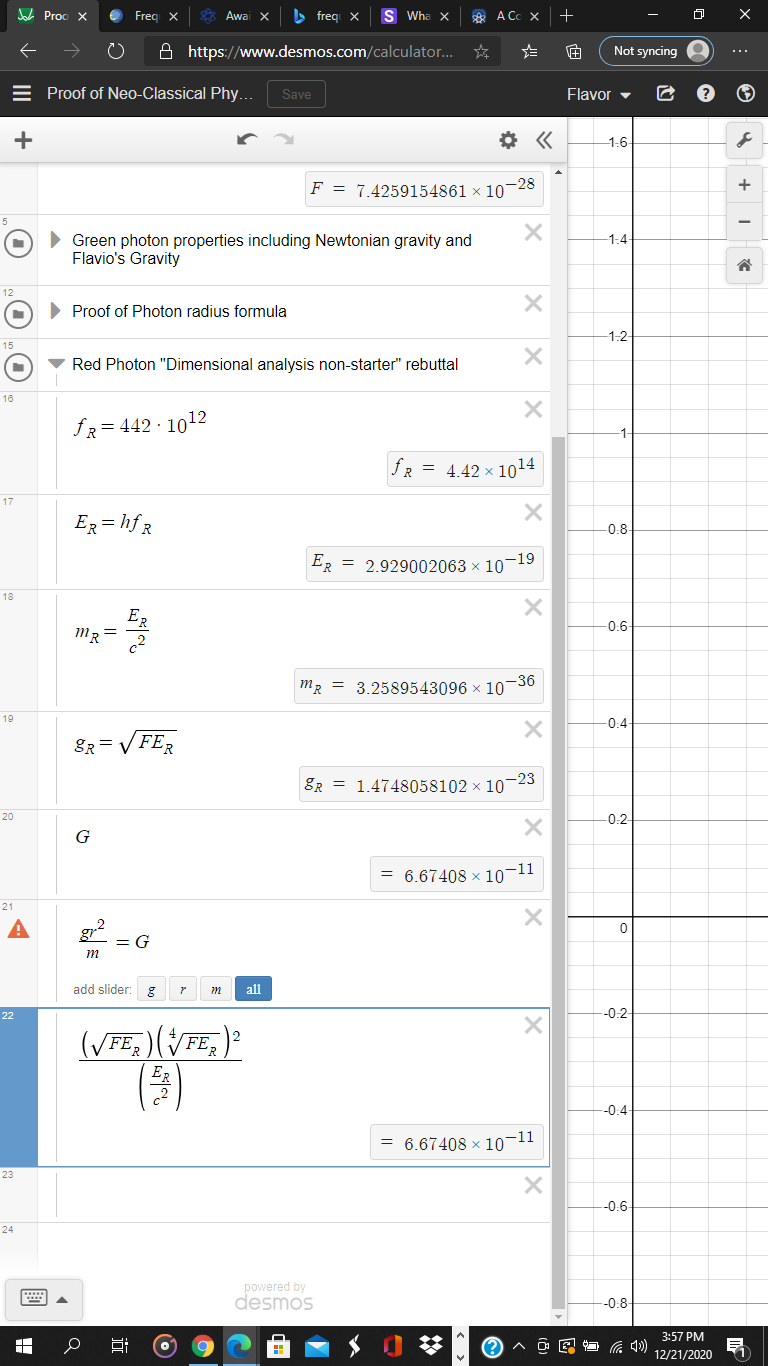Screen dimensions: 768x1366
Task: Open the Desmos hamburger menu
Action: point(22,94)
